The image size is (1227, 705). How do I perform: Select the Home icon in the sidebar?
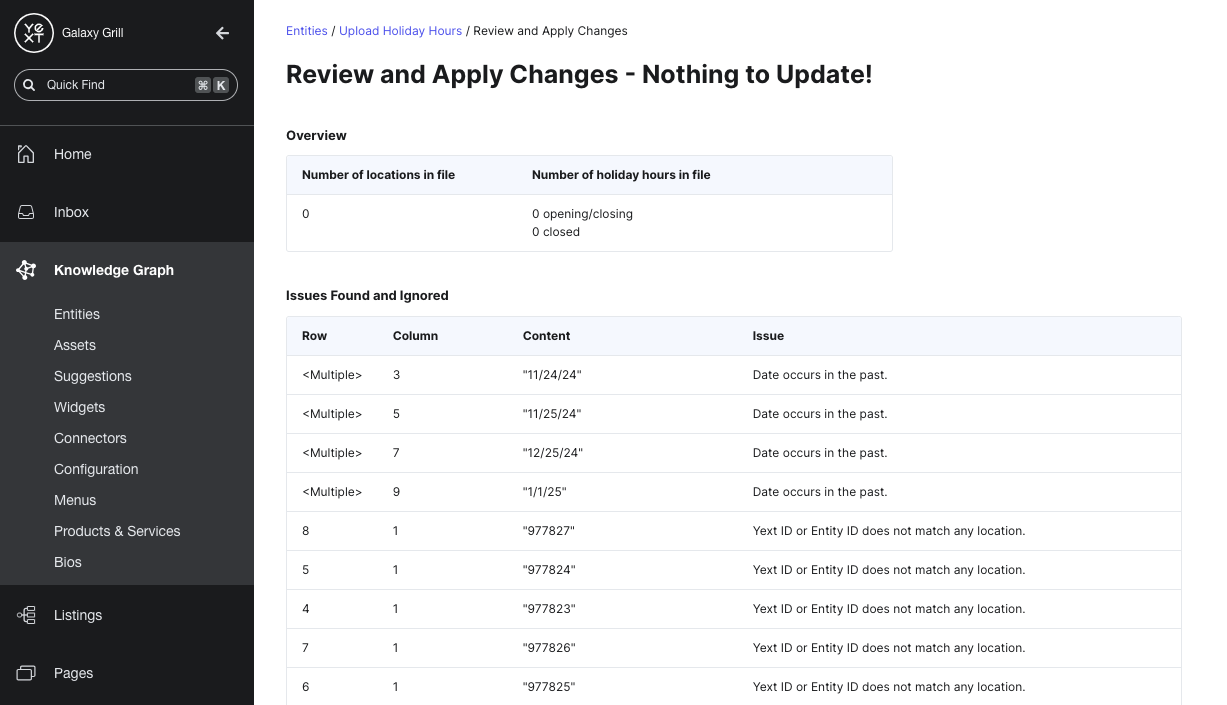24,154
